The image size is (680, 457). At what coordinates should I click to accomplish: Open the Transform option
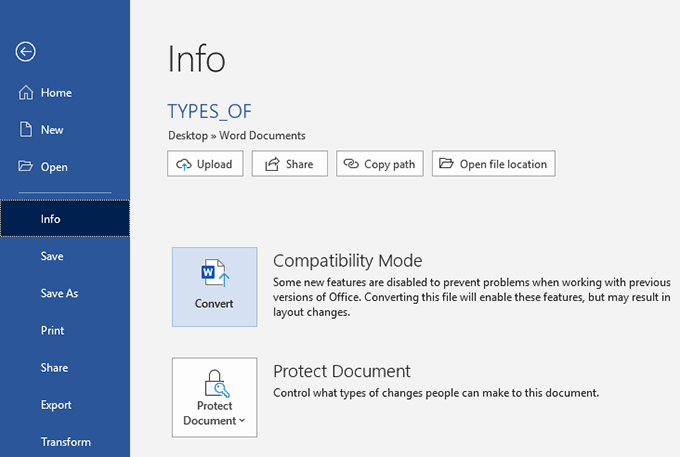pyautogui.click(x=65, y=442)
